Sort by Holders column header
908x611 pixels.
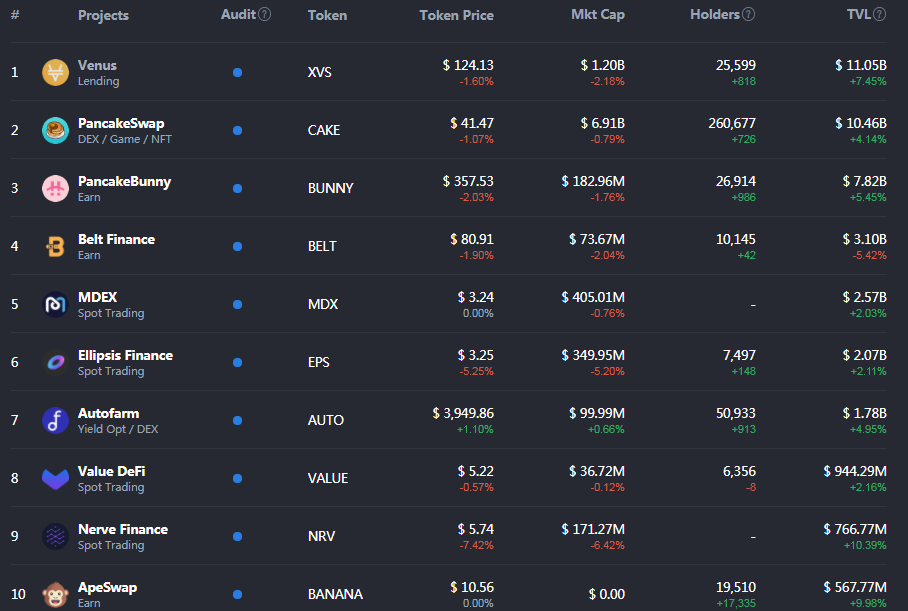[x=715, y=14]
